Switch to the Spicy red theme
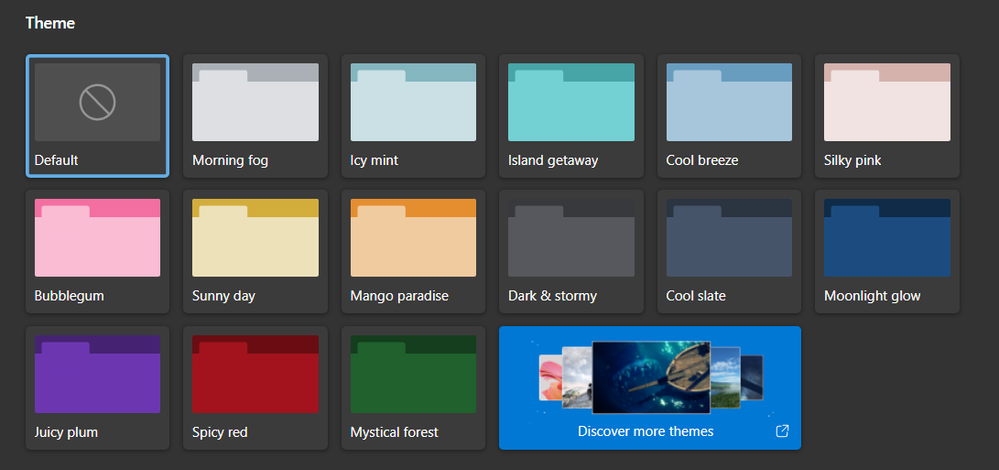Image resolution: width=999 pixels, height=470 pixels. click(x=255, y=388)
